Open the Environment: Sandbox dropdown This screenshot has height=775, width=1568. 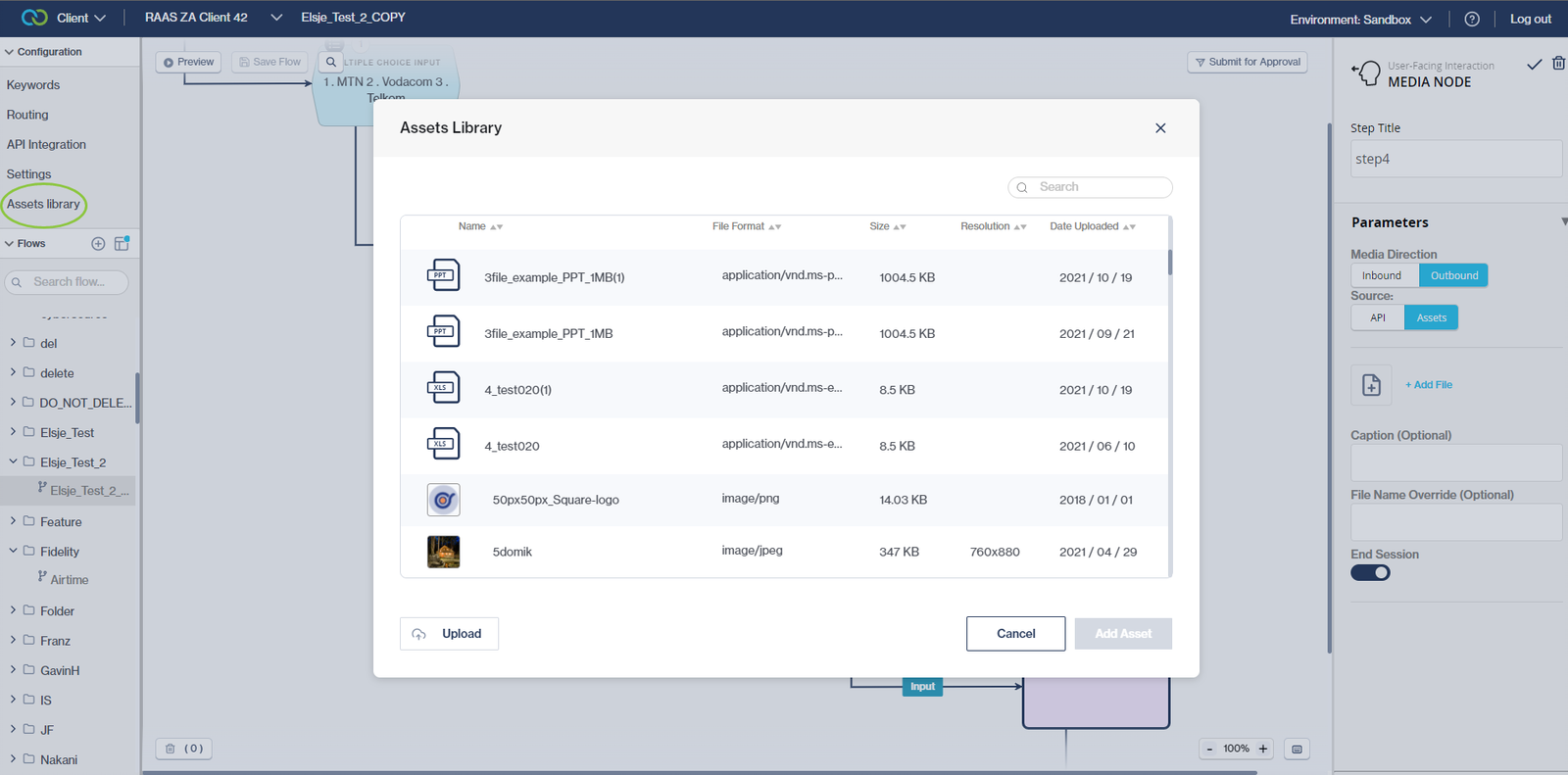[1360, 20]
